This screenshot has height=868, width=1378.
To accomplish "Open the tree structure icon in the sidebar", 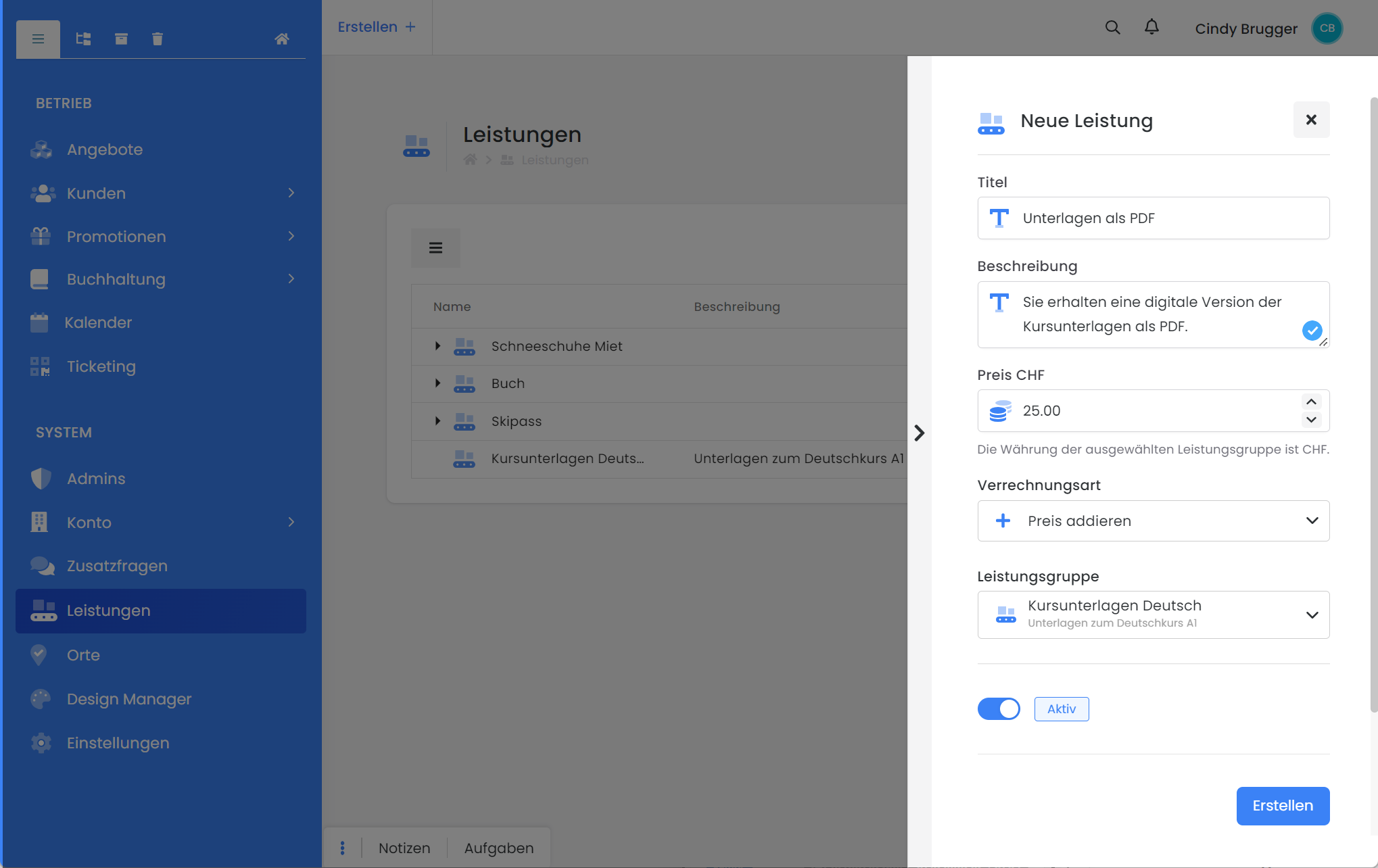I will (83, 39).
